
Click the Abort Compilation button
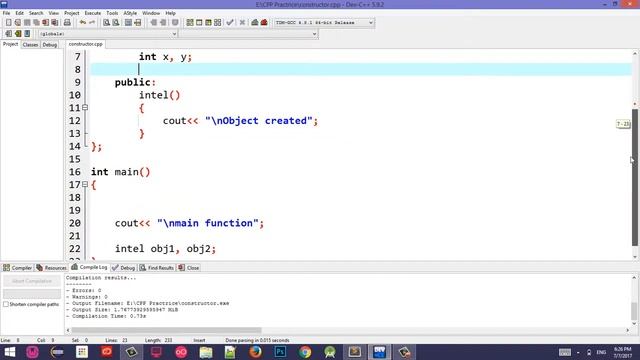coord(32,281)
